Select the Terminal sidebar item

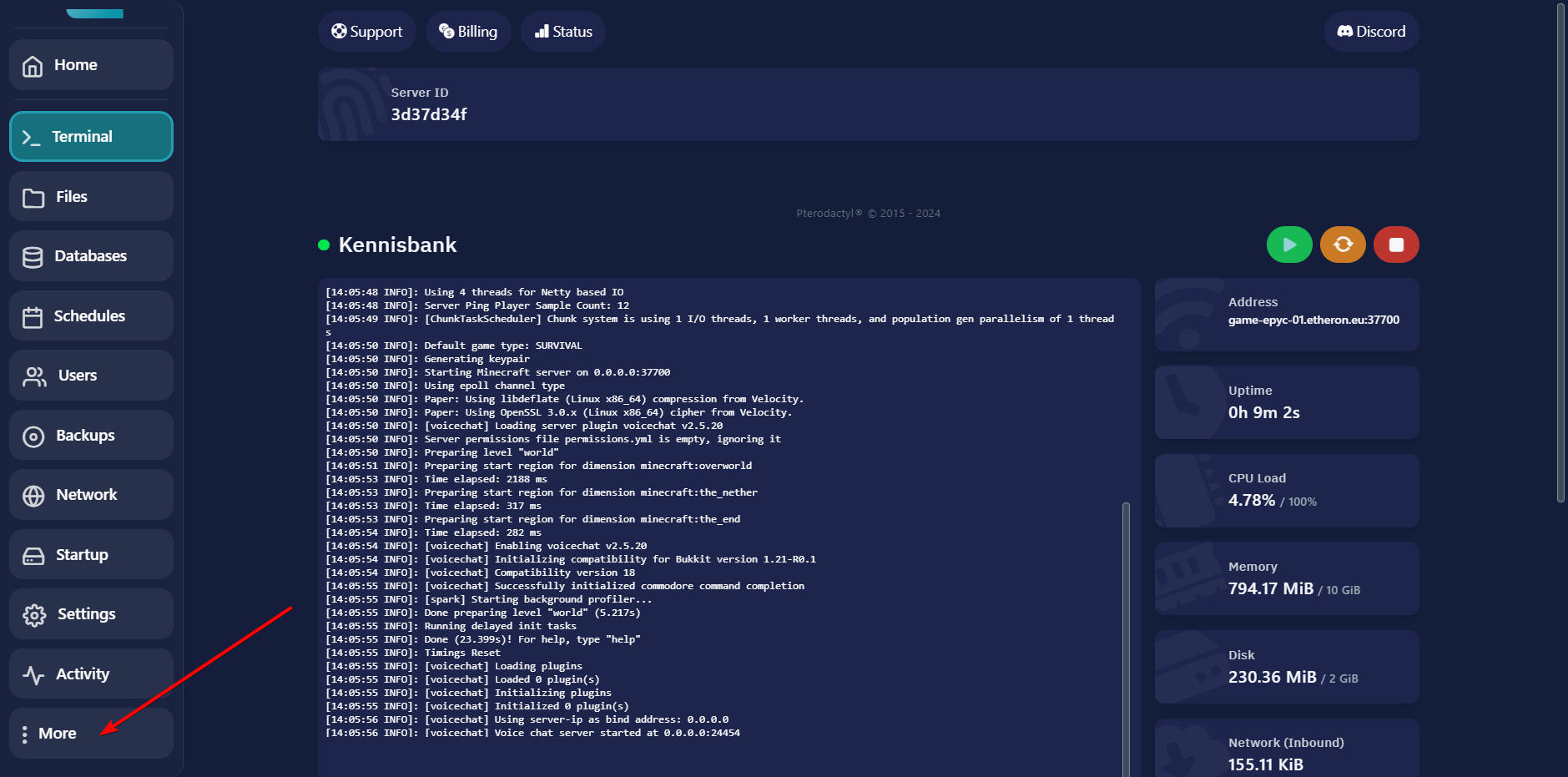click(91, 137)
